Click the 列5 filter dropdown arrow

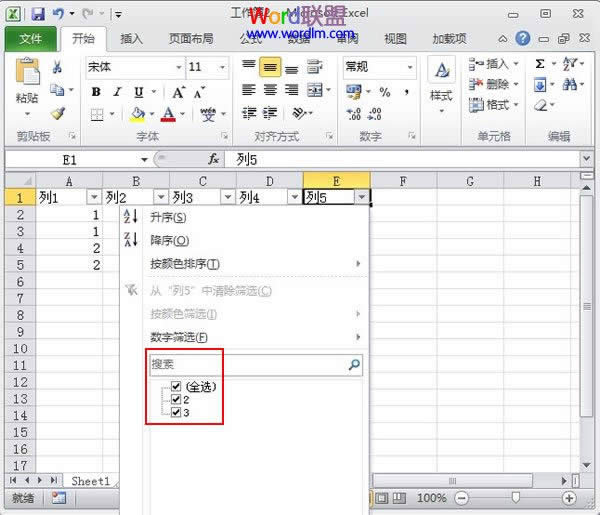[361, 197]
